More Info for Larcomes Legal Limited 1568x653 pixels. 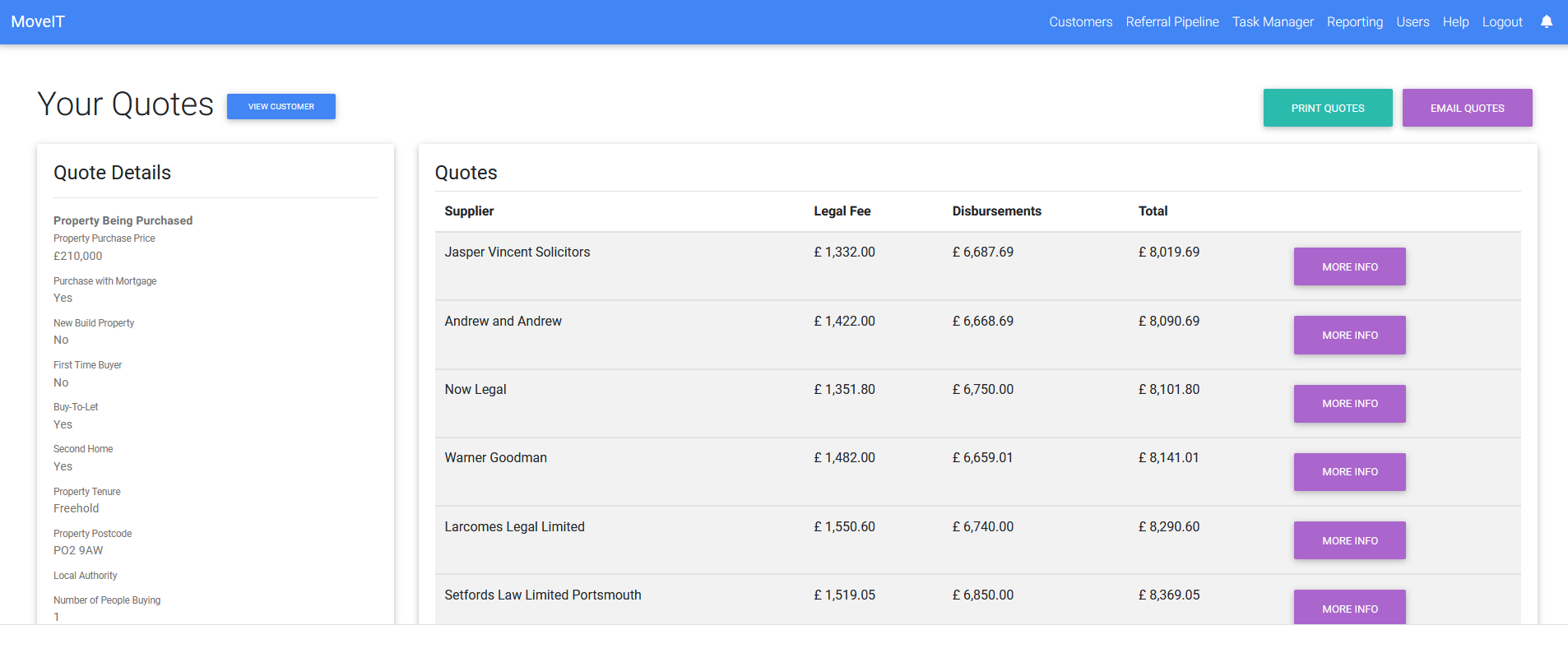click(1349, 540)
